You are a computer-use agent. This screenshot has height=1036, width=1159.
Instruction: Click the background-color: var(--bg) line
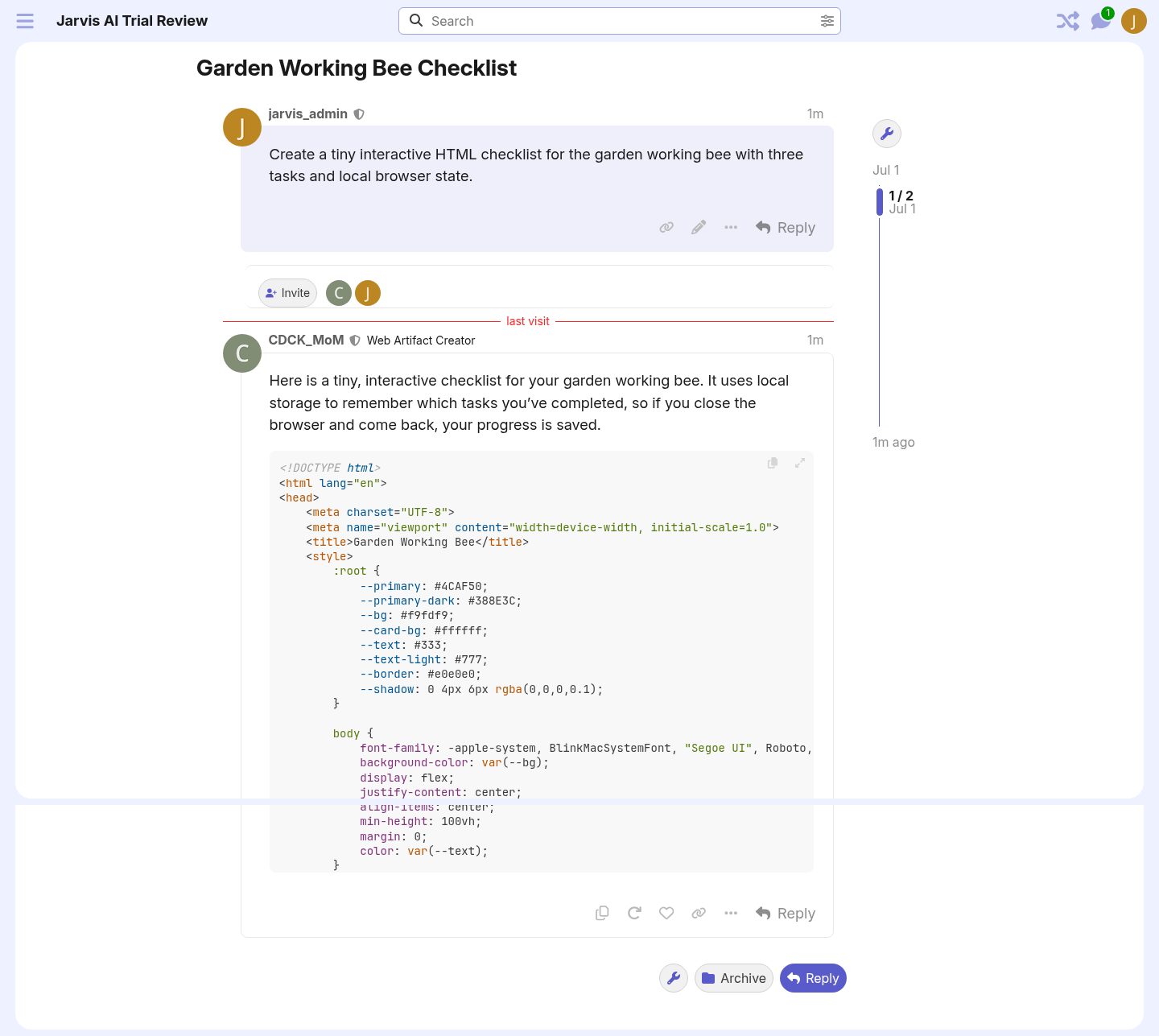coord(455,762)
